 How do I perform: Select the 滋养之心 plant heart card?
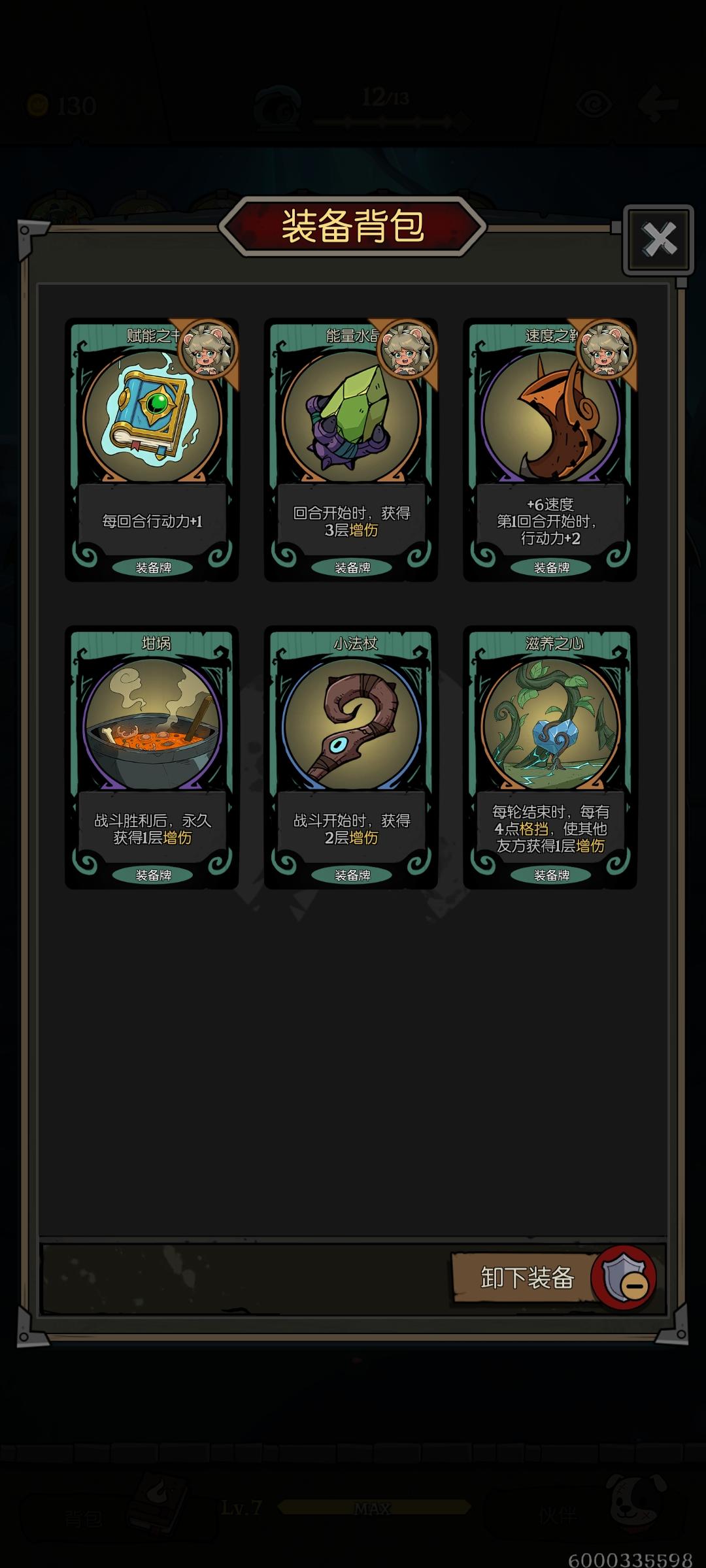click(550, 758)
